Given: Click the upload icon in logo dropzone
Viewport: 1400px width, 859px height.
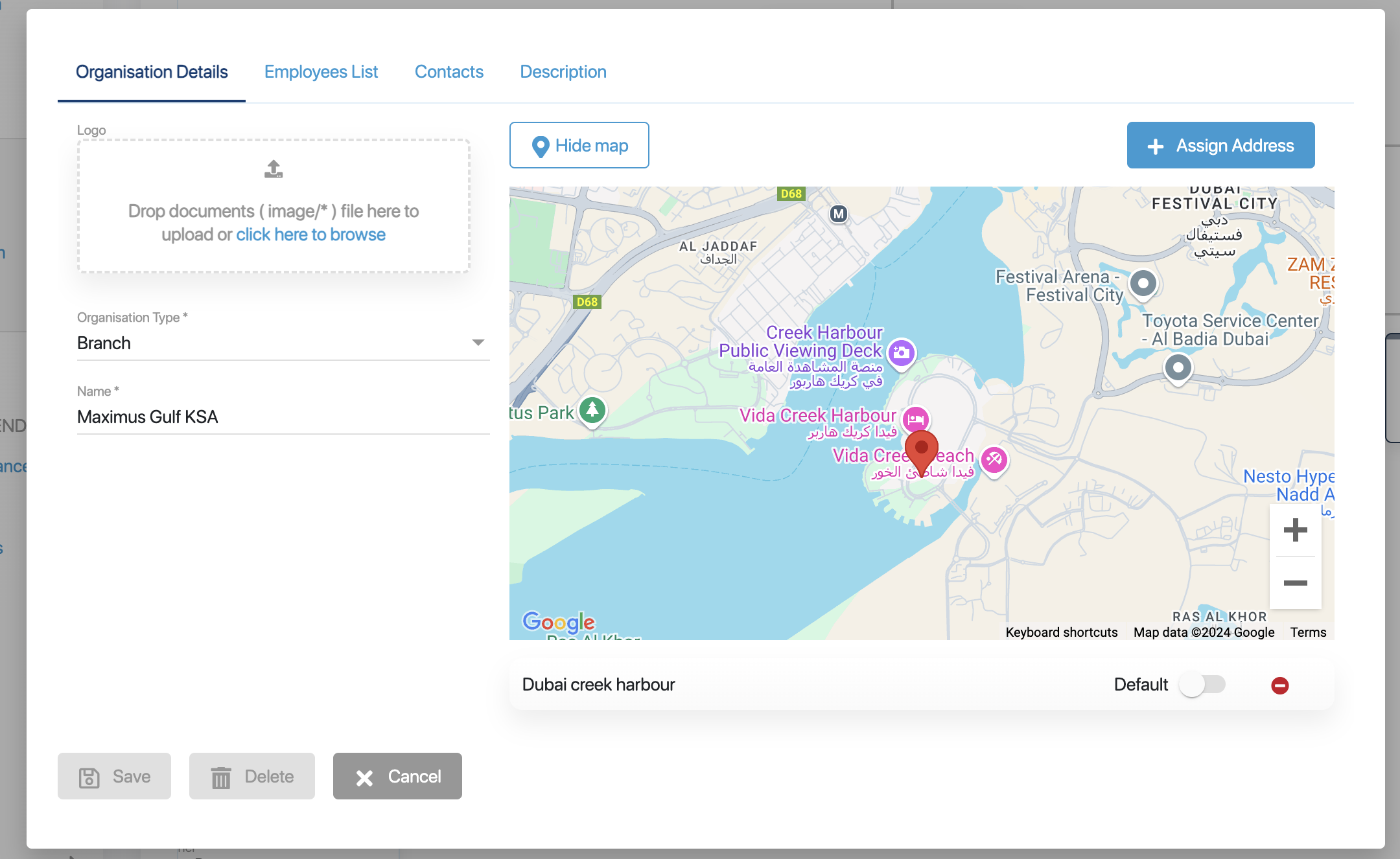Looking at the screenshot, I should click(x=274, y=169).
